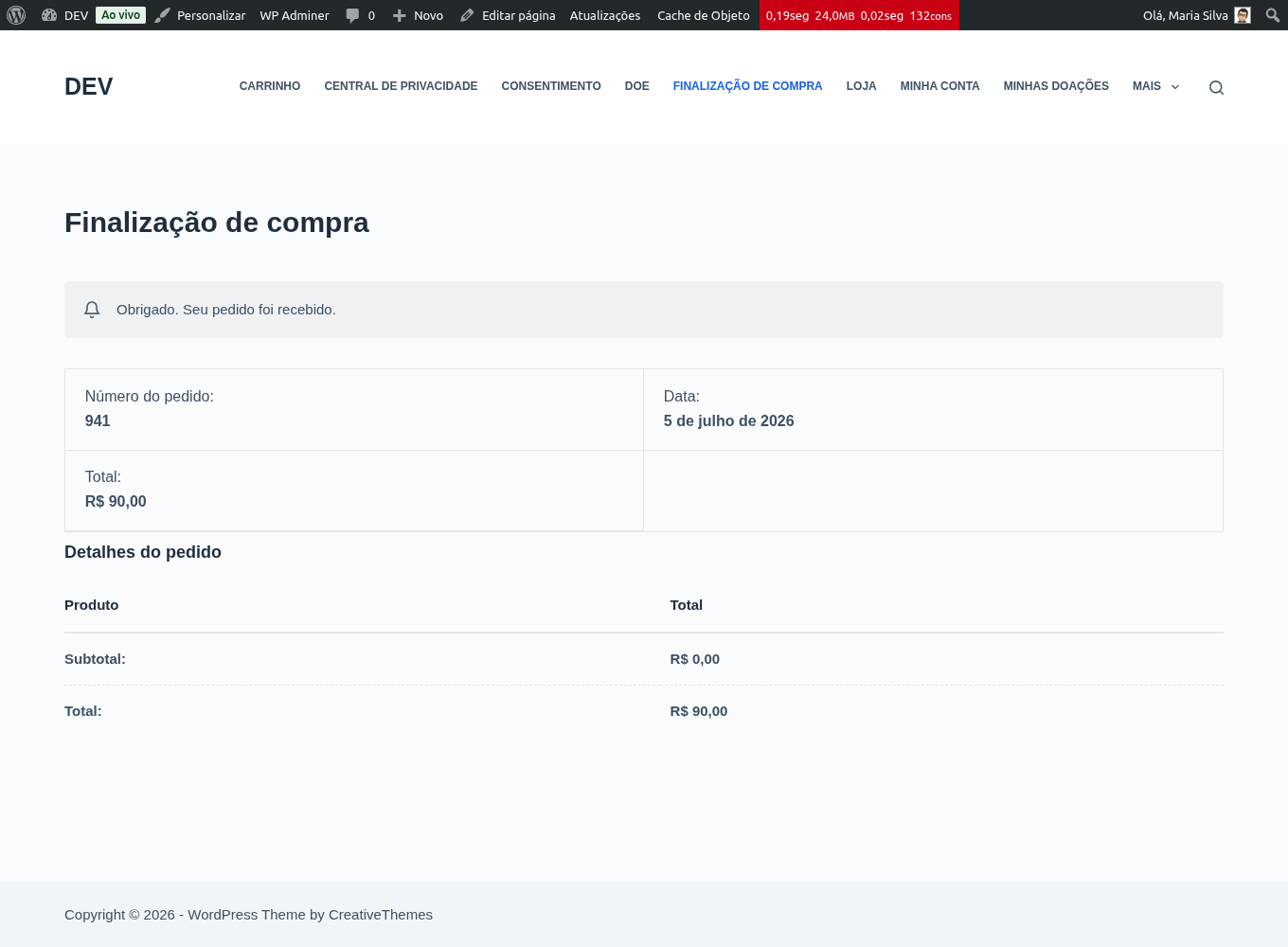Screen dimensions: 1288x947
Task: Click the Detalhes do pedido heading
Action: 143,552
